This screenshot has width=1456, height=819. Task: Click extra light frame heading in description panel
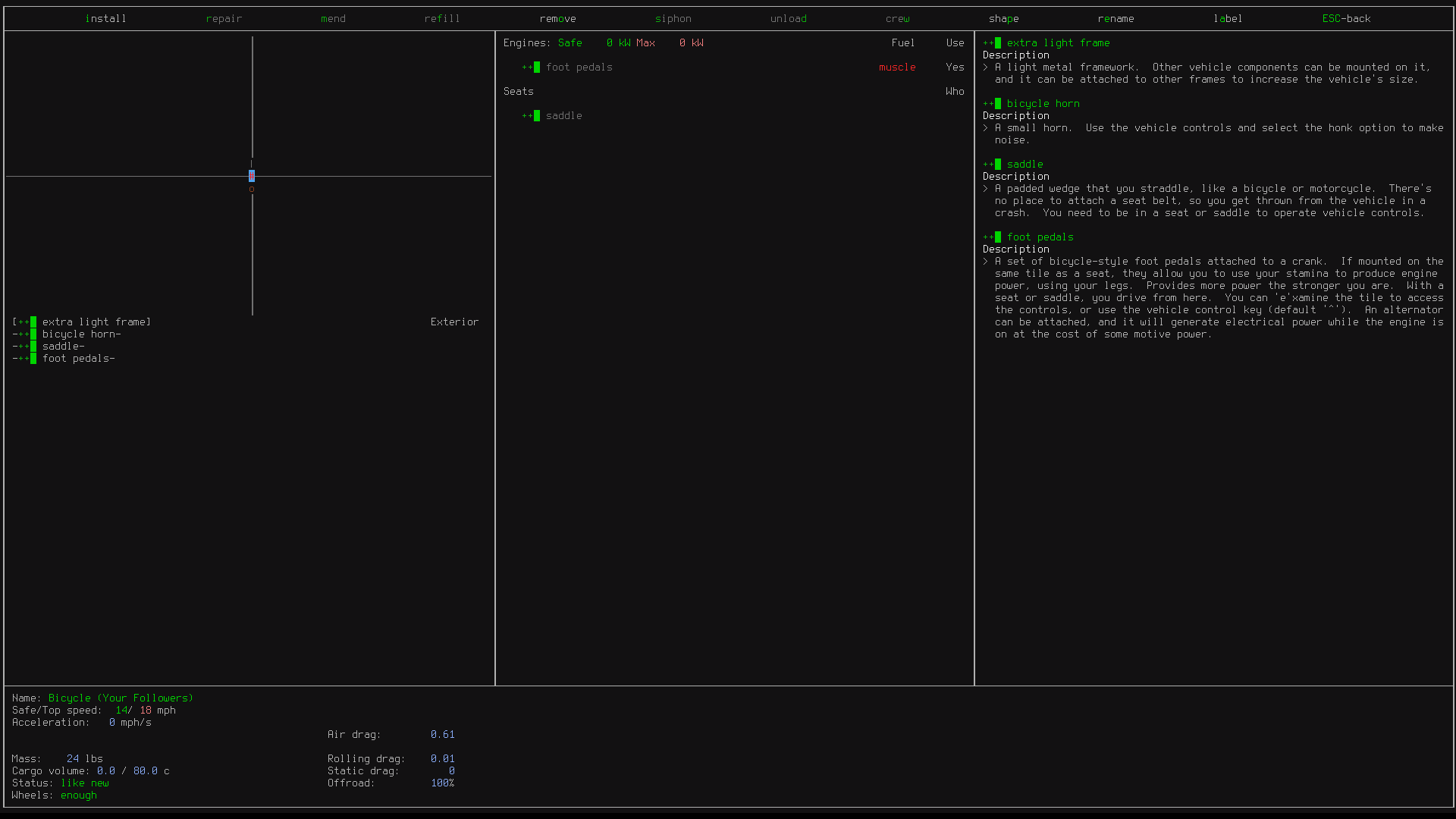1058,43
